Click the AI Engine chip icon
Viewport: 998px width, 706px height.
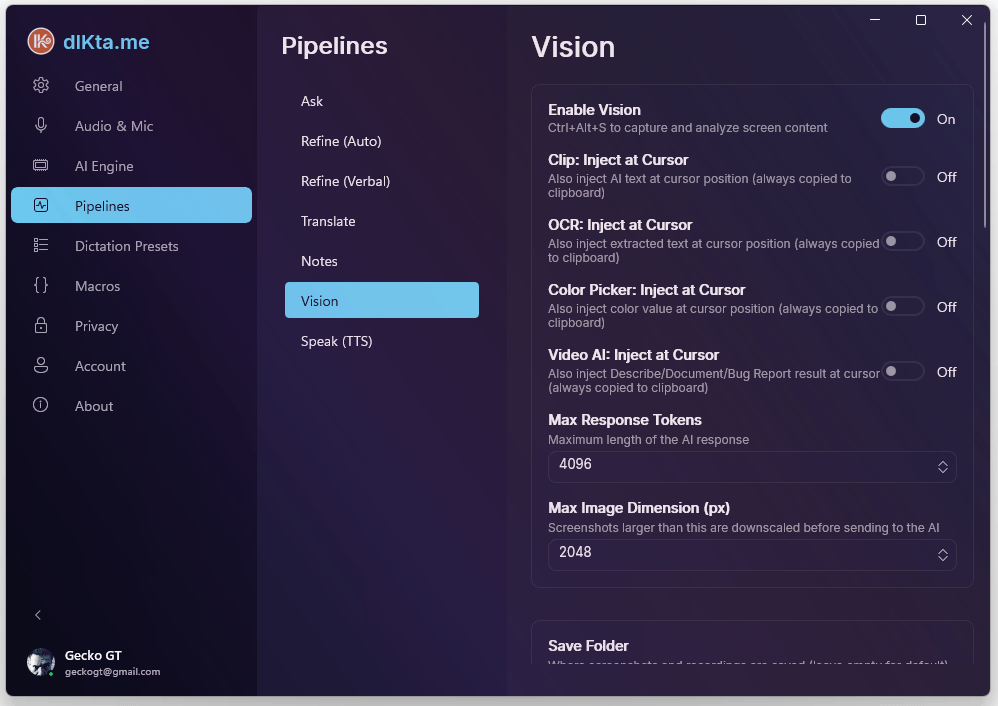click(41, 166)
